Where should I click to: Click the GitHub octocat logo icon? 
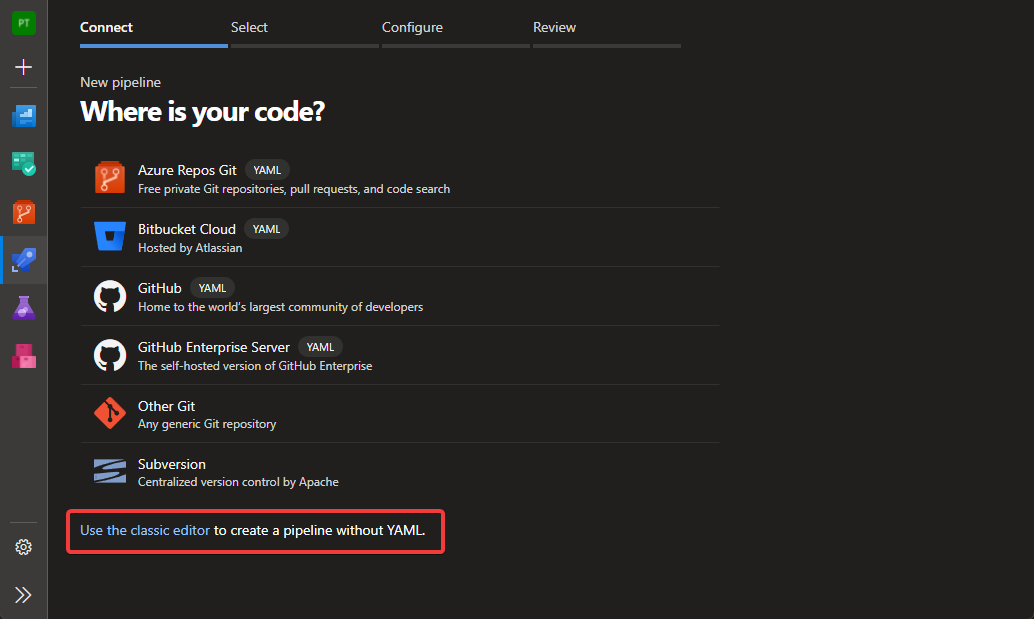pos(110,297)
